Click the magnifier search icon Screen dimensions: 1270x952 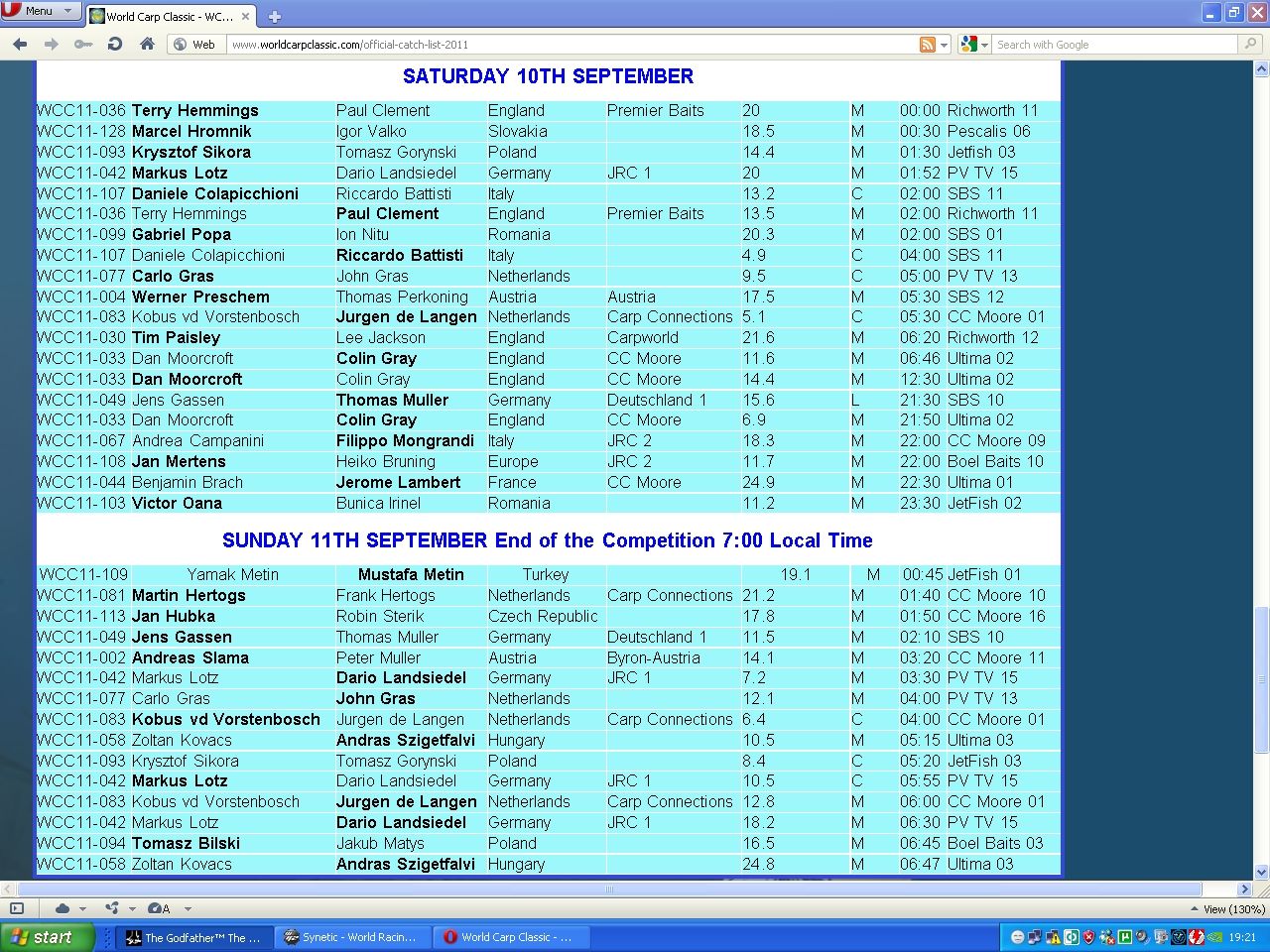point(1251,44)
